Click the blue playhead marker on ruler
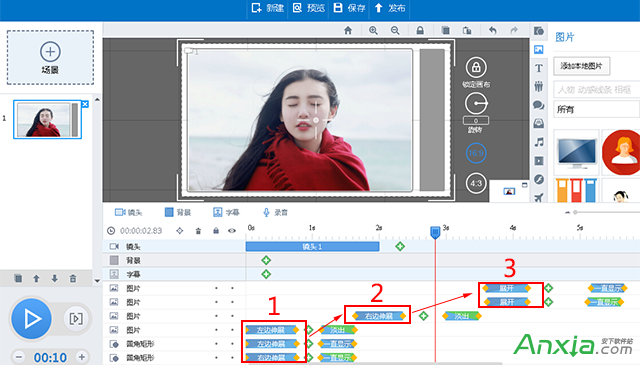This screenshot has height=365, width=640. pyautogui.click(x=435, y=232)
